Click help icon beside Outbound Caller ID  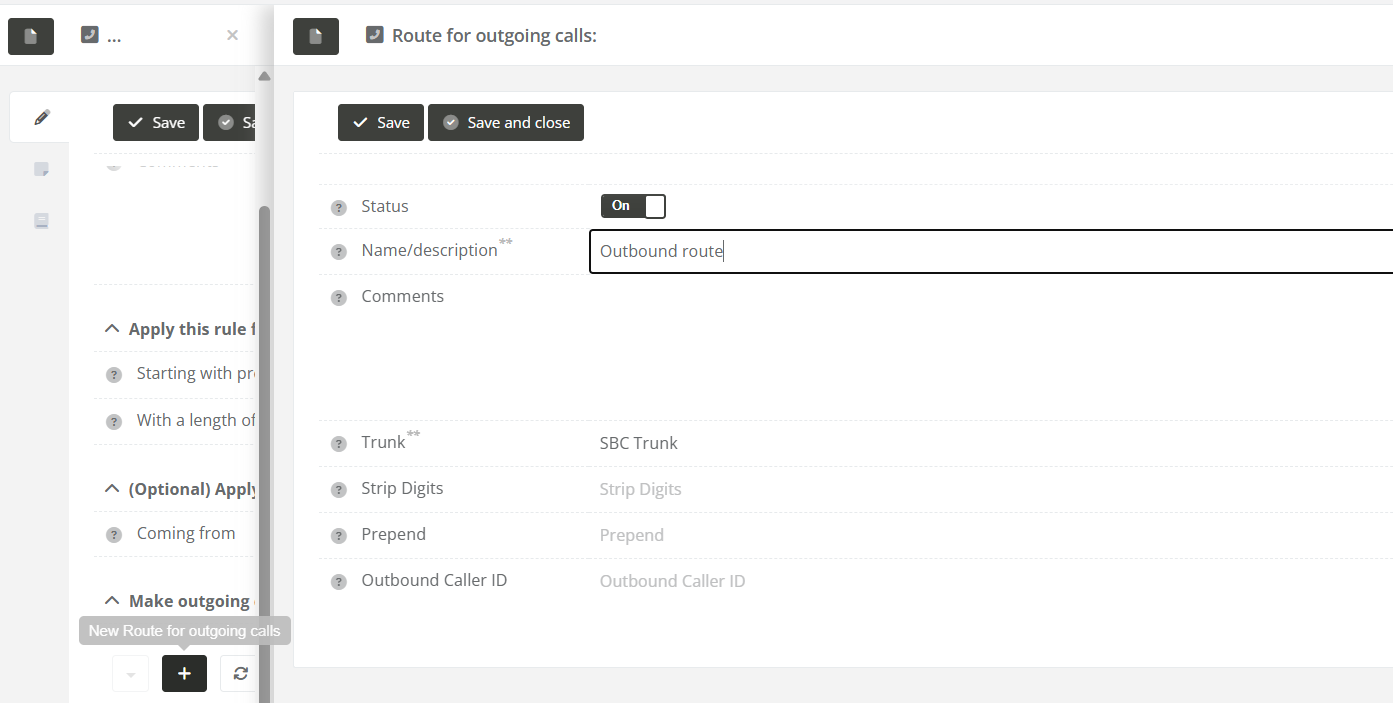pyautogui.click(x=339, y=582)
